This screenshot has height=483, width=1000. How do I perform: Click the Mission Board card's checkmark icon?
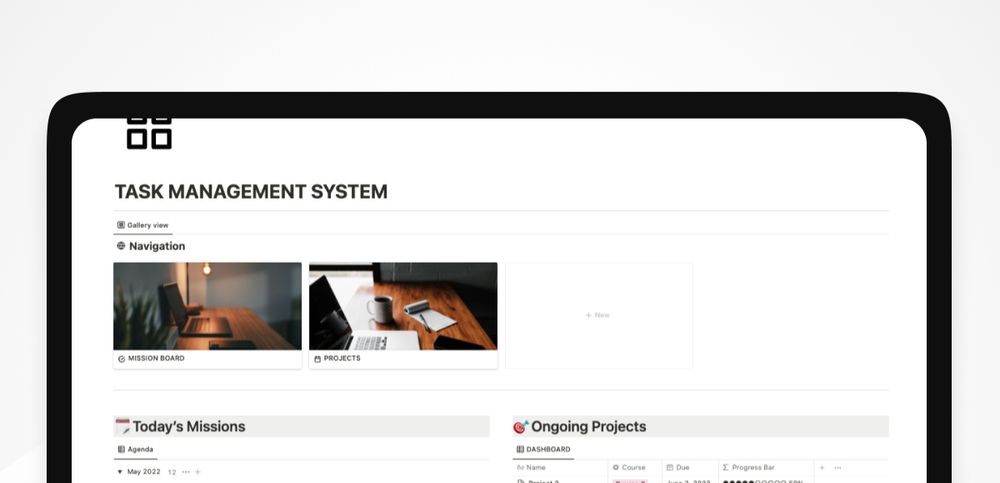pyautogui.click(x=122, y=358)
